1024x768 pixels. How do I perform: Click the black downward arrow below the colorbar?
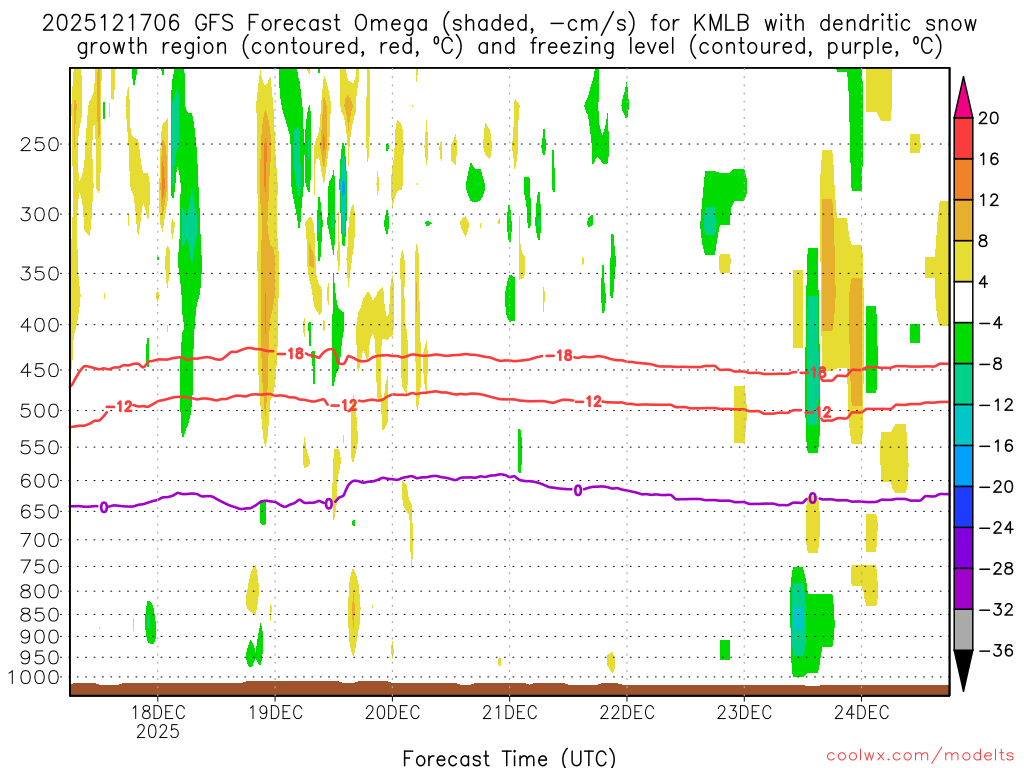click(x=963, y=670)
